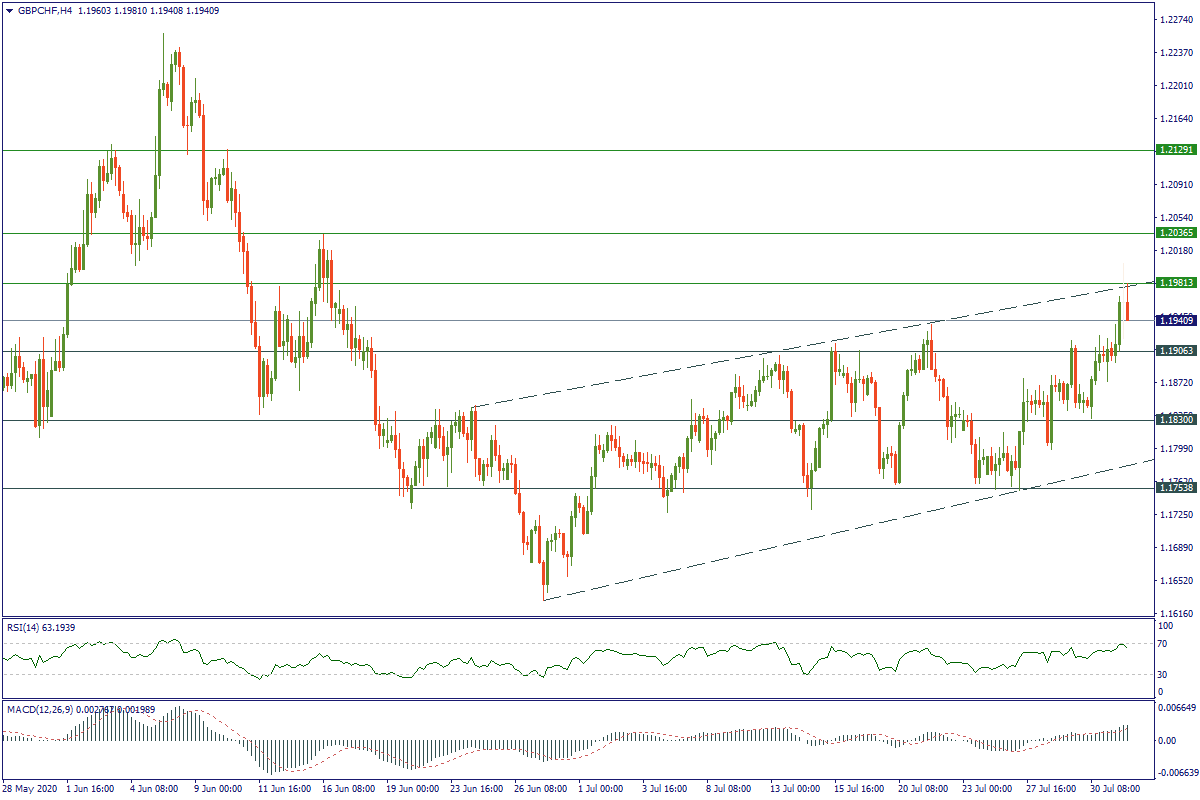Click the 1.19813 resistance level tag
The image size is (1200, 800).
click(x=1175, y=283)
